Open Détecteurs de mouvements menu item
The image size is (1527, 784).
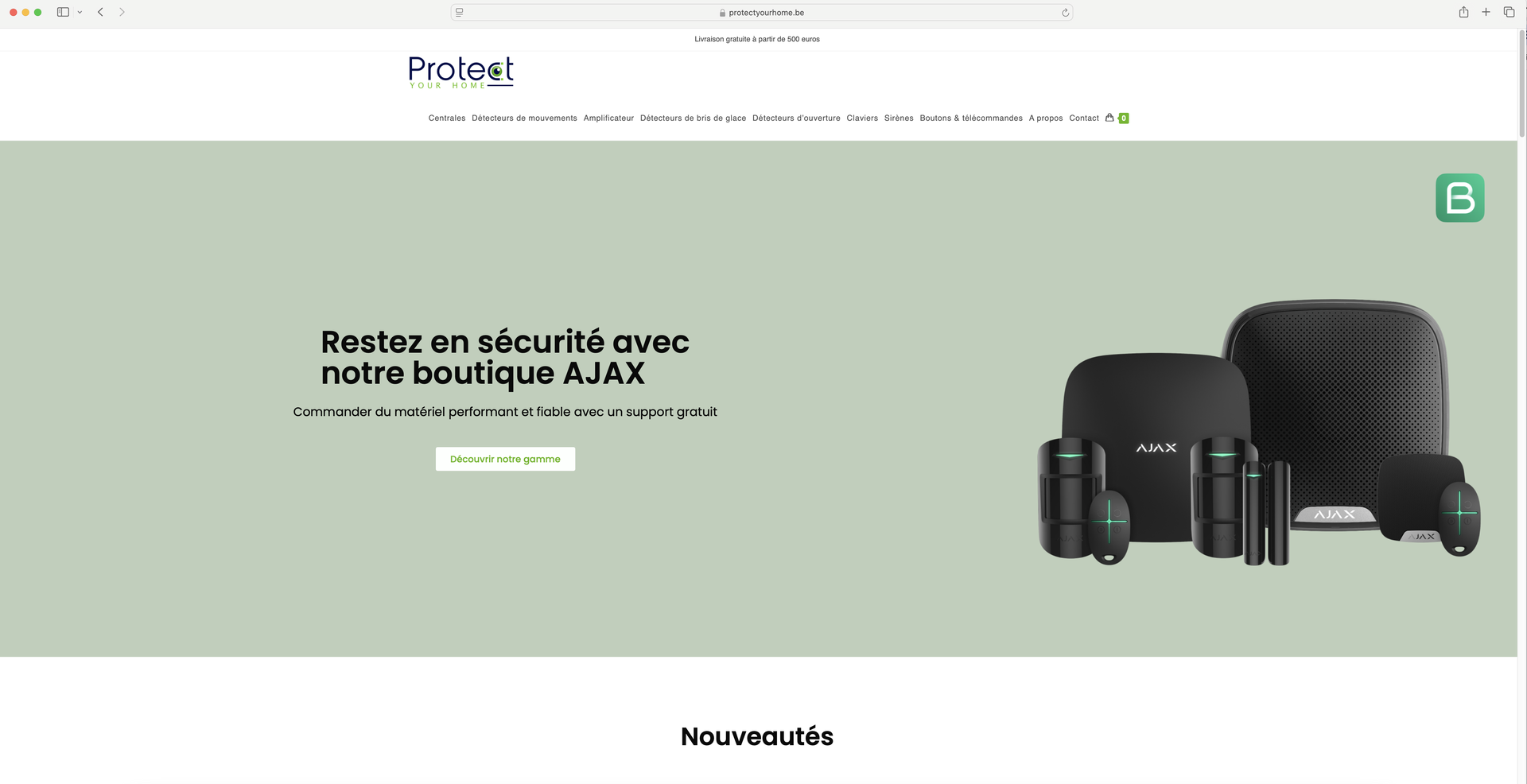(x=524, y=118)
